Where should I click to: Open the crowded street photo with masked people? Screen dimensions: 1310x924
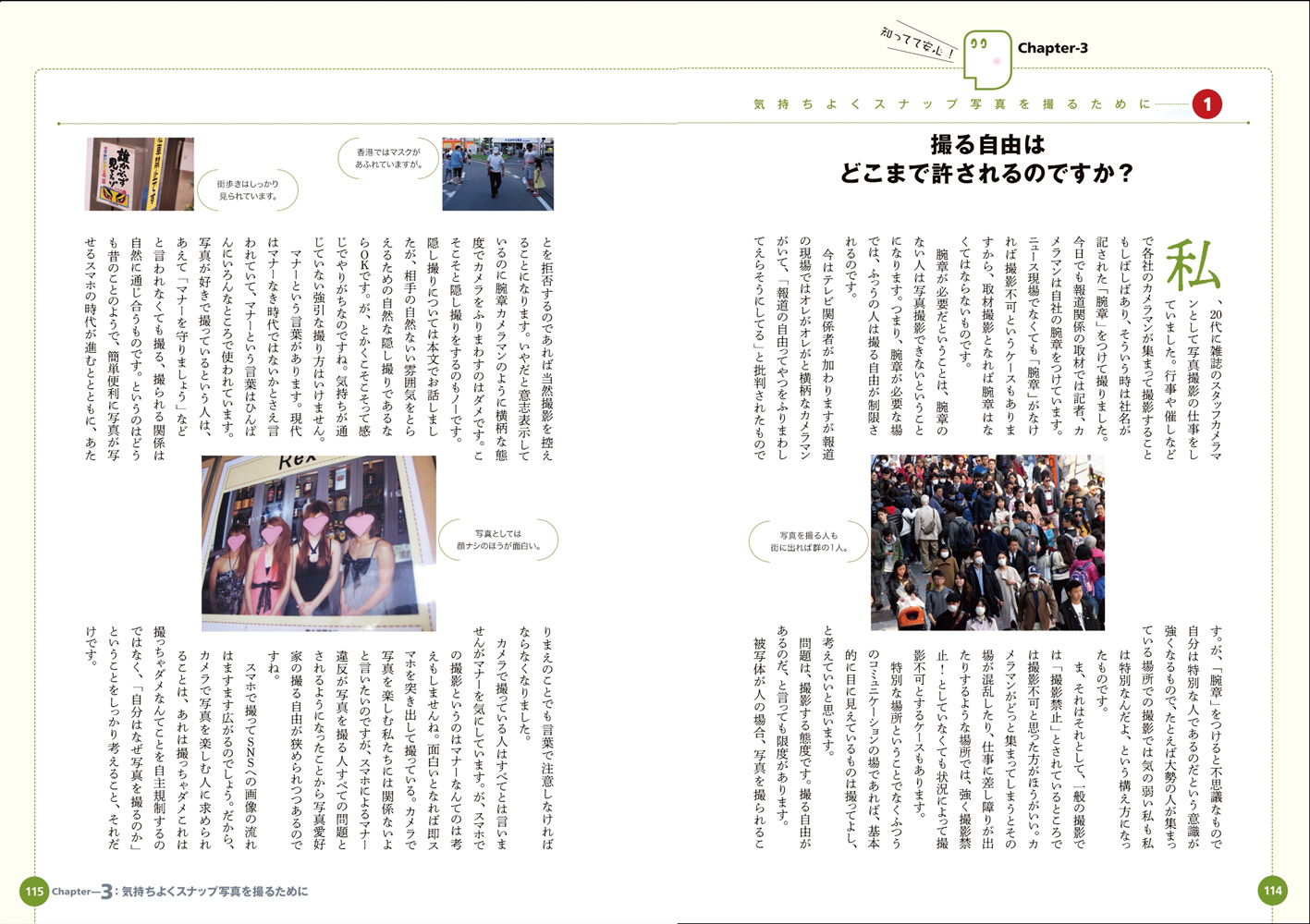[x=986, y=542]
